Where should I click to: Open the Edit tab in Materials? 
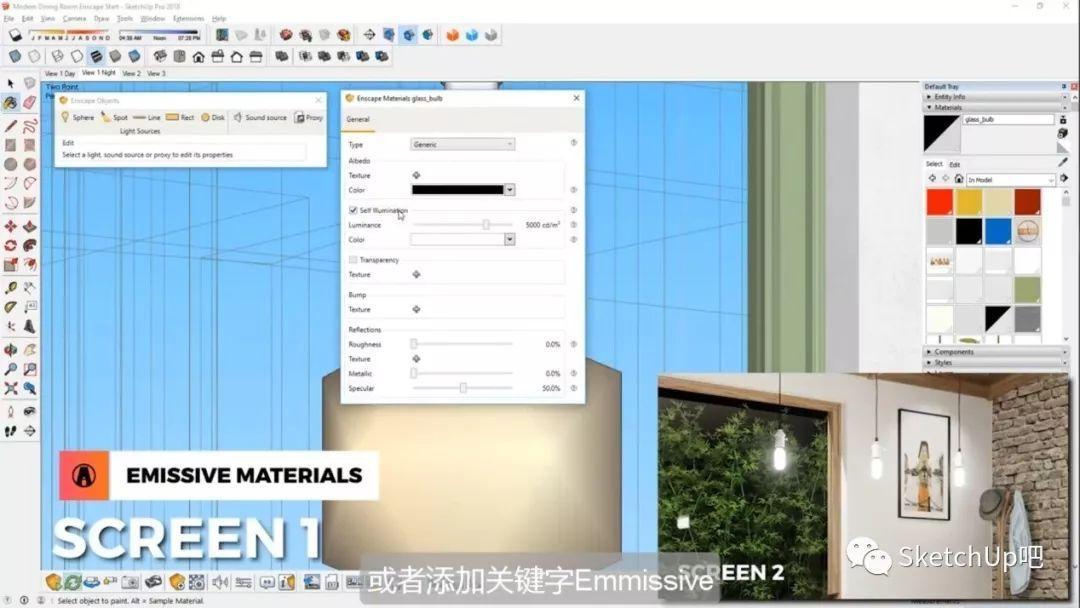point(955,165)
